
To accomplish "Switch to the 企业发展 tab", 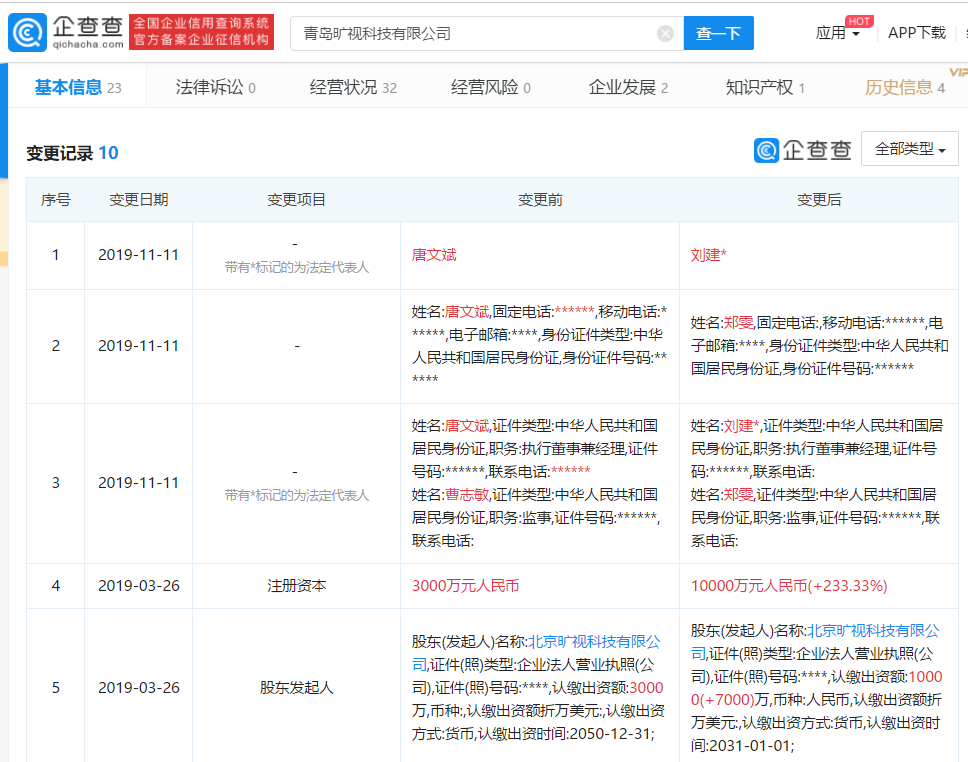I will coord(628,88).
